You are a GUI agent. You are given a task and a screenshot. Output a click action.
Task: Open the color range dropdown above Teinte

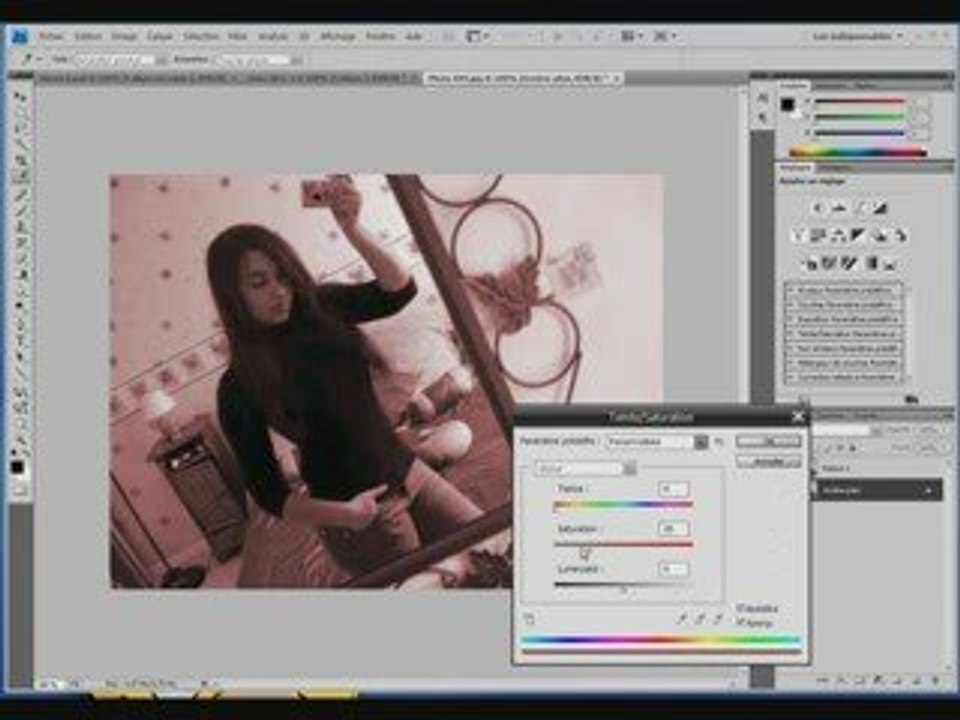pyautogui.click(x=586, y=468)
